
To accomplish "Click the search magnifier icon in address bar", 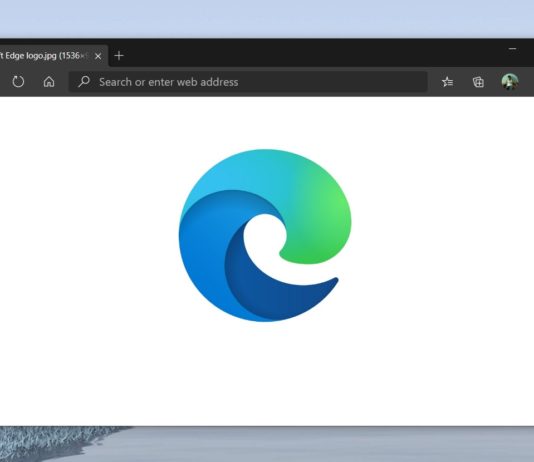I will 84,81.
